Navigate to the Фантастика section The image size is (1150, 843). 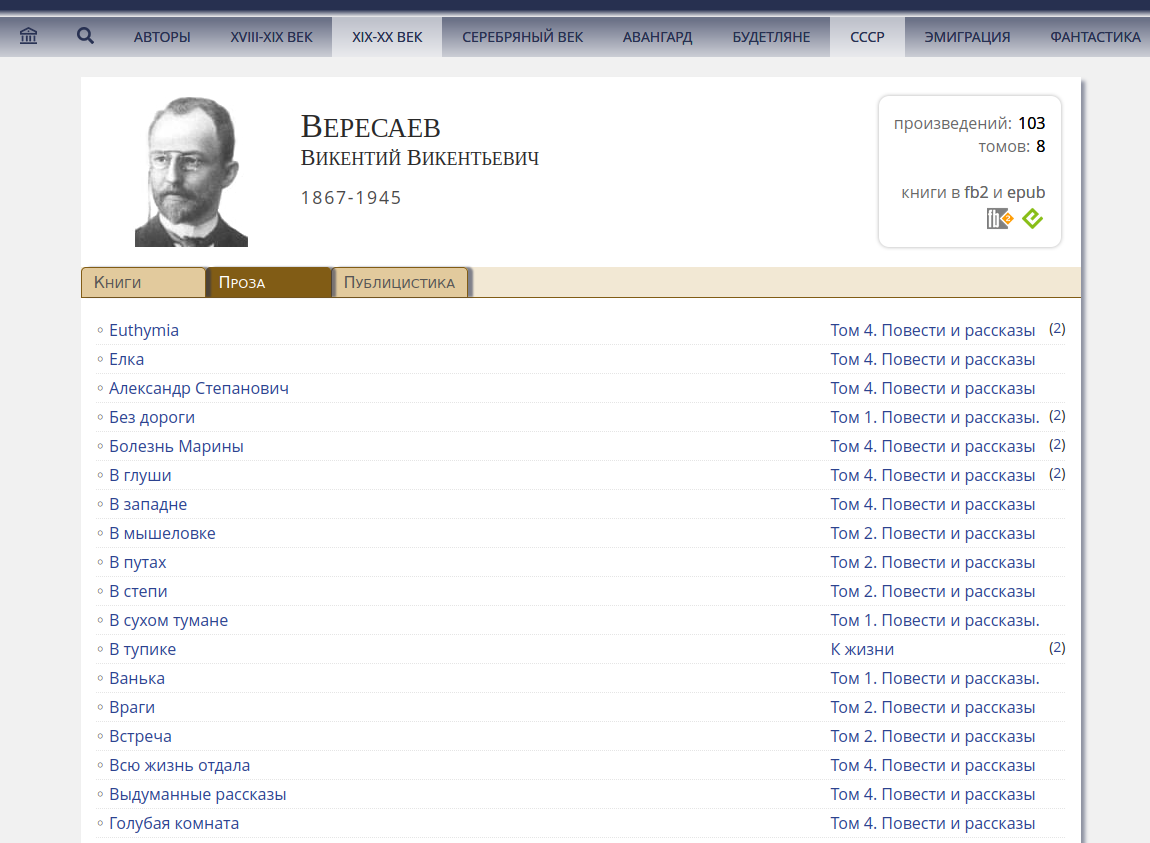[1095, 37]
